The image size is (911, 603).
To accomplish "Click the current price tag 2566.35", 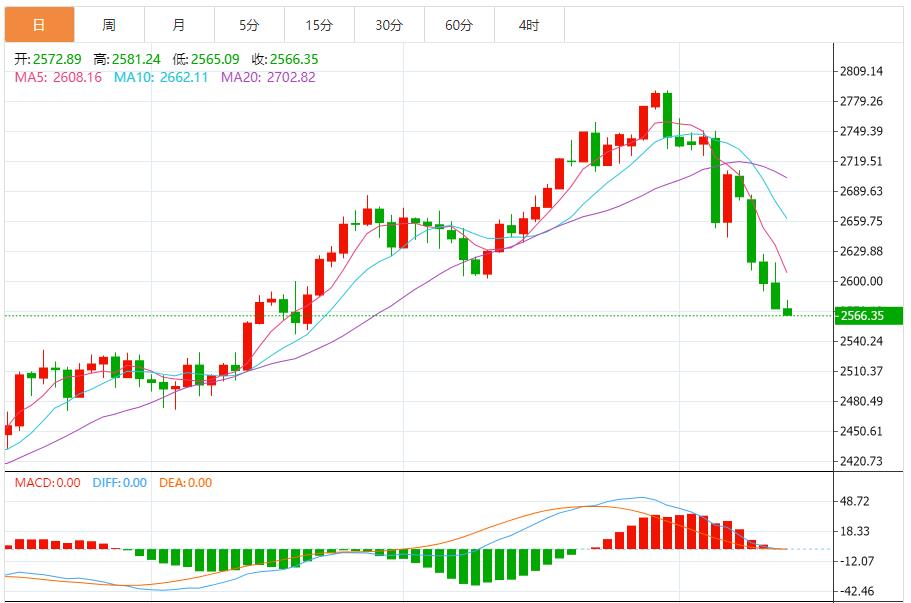I will (869, 315).
